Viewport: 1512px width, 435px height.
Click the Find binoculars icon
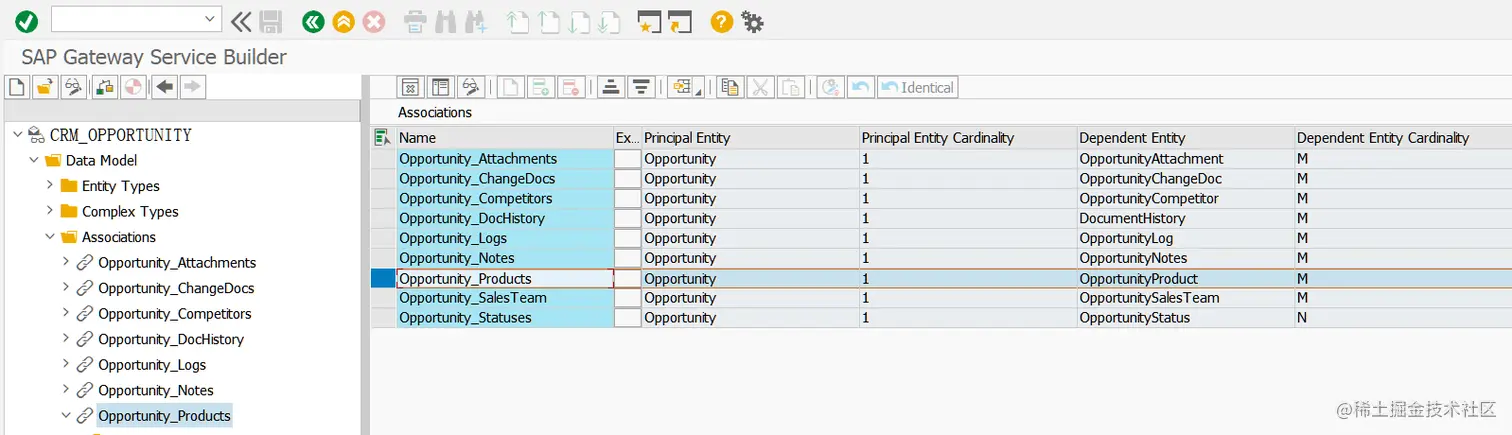pos(445,22)
